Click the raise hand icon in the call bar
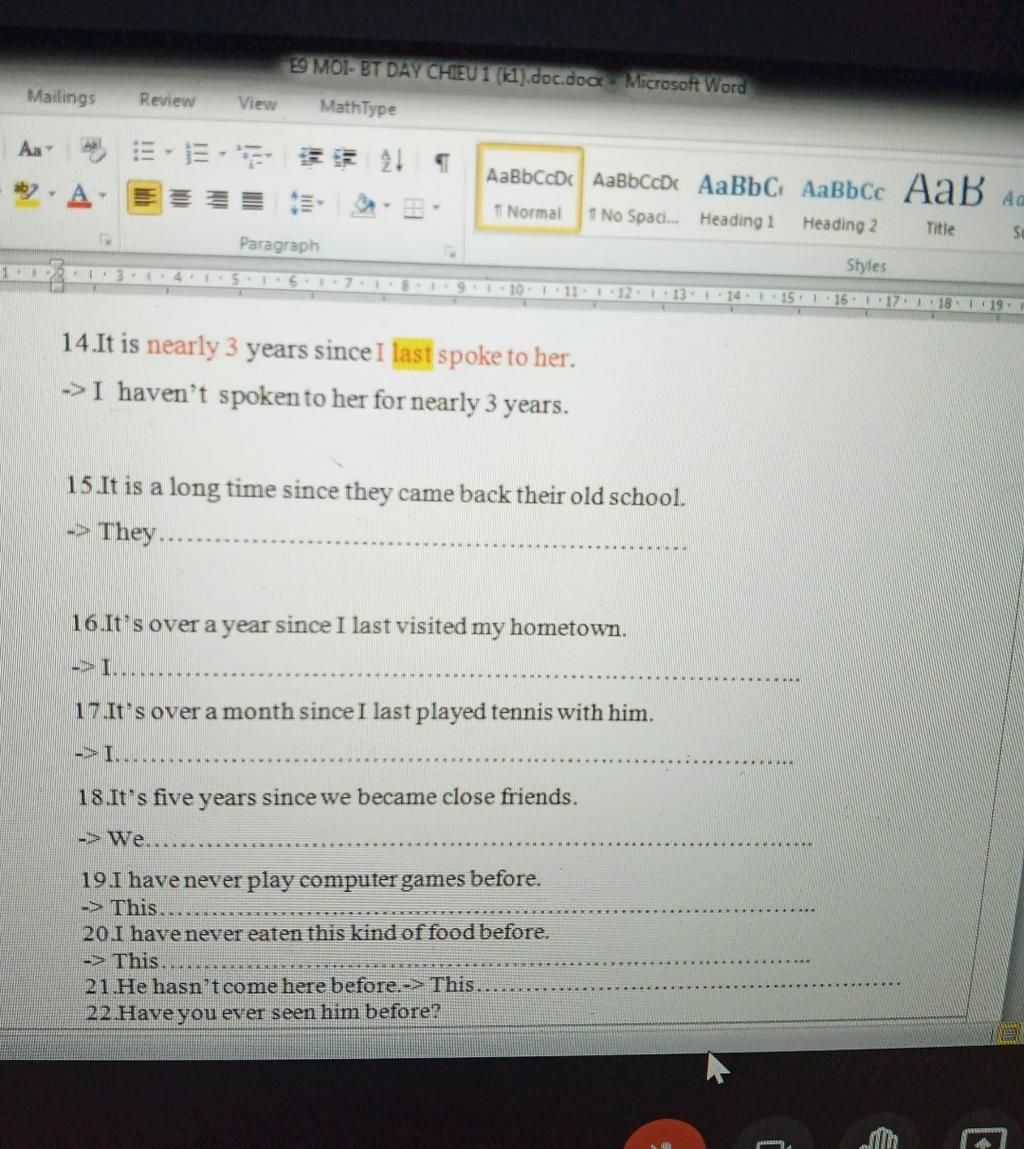Screen dimensions: 1024x1149 pyautogui.click(x=881, y=1137)
